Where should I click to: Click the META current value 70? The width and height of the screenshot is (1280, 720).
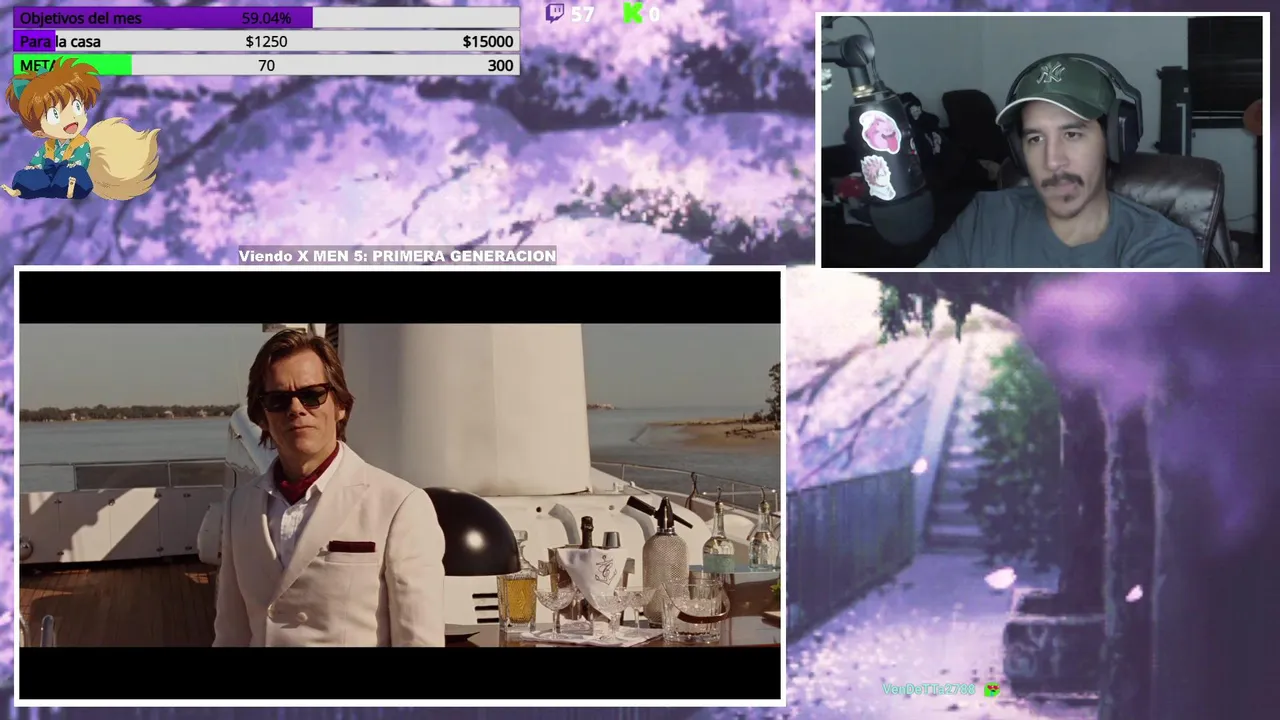pos(266,65)
